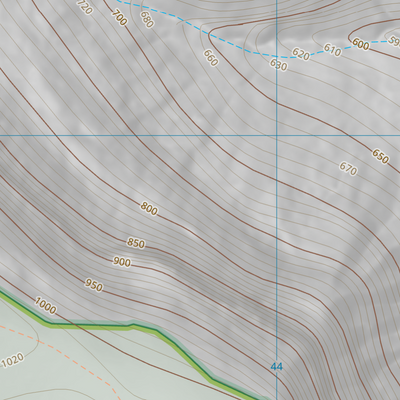Select the 1020 contour label
The width and height of the screenshot is (400, 400).
[x=13, y=360]
